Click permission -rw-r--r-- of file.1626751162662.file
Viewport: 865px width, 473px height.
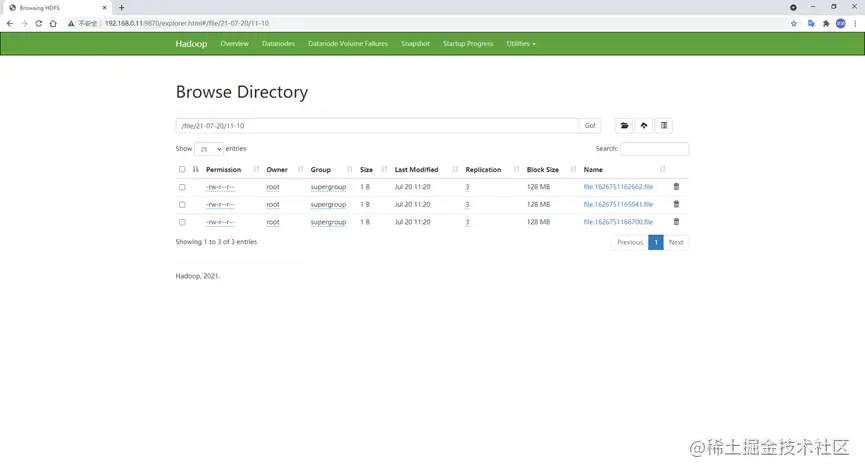(220, 187)
